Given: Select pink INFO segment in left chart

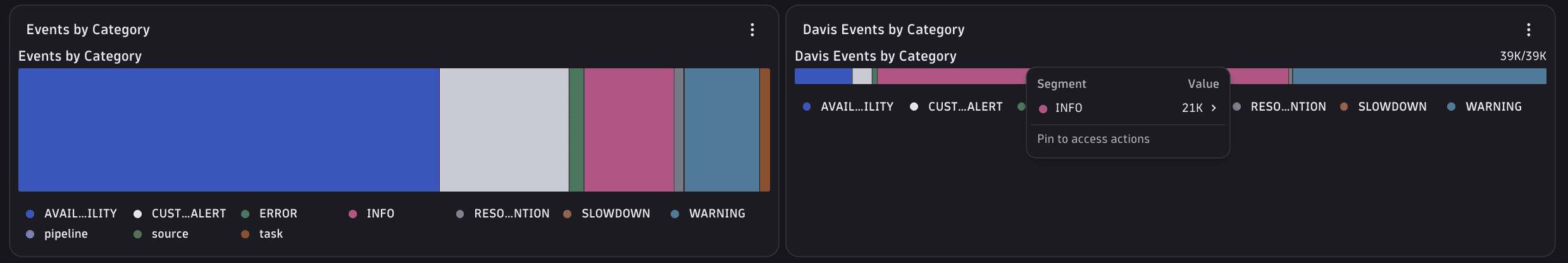Looking at the screenshot, I should click(x=629, y=130).
